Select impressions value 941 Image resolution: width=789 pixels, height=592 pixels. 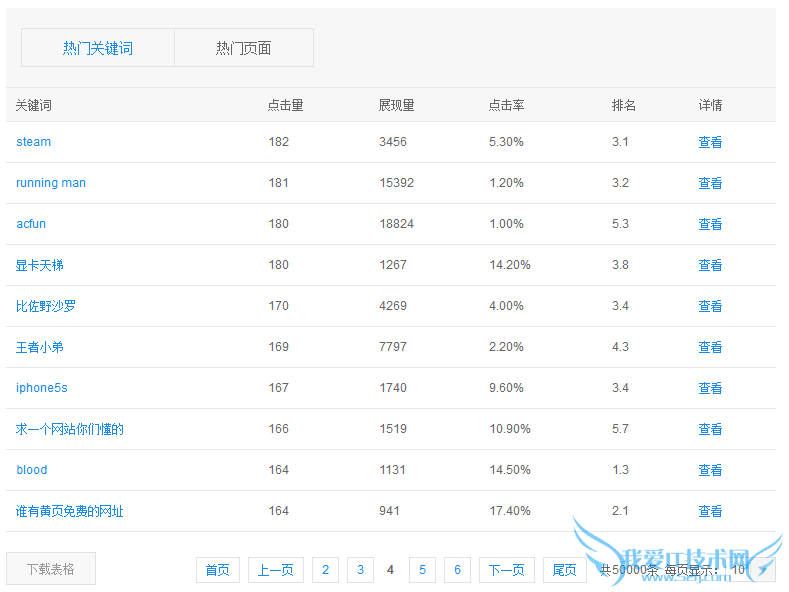389,511
